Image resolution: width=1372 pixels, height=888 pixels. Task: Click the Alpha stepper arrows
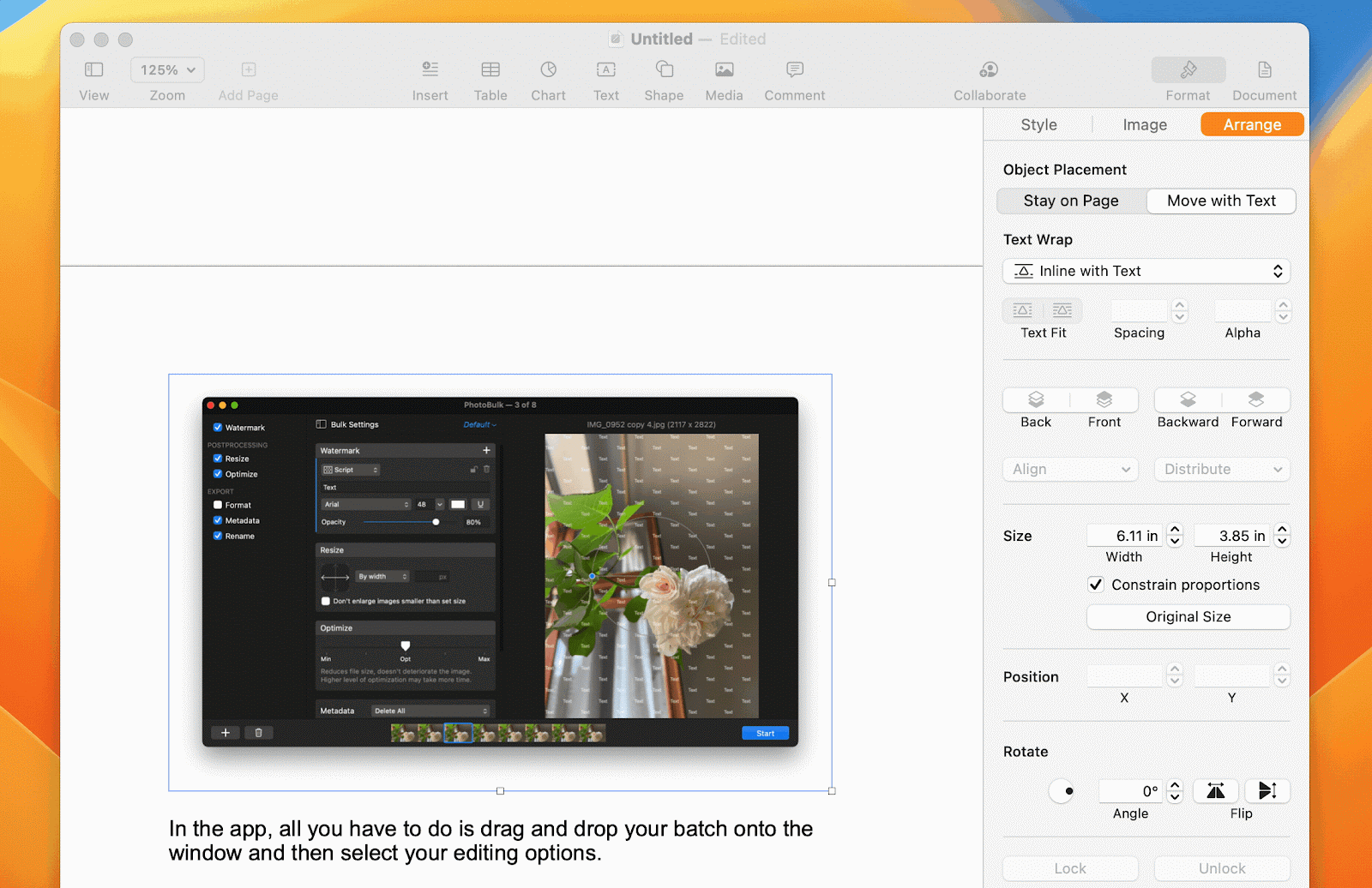tap(1283, 310)
